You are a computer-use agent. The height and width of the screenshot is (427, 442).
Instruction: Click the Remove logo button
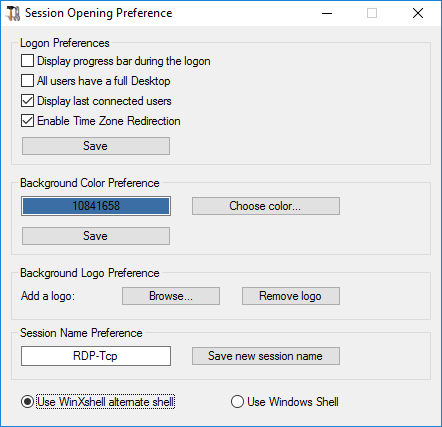click(291, 296)
